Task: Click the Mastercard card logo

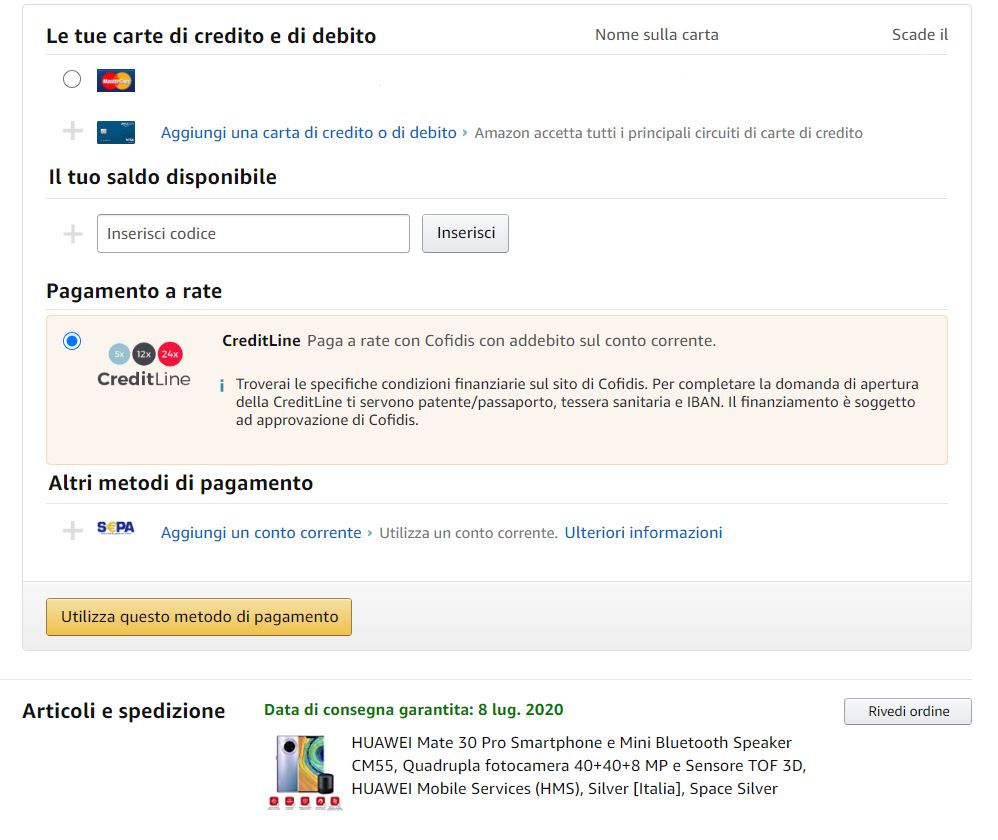Action: (116, 81)
